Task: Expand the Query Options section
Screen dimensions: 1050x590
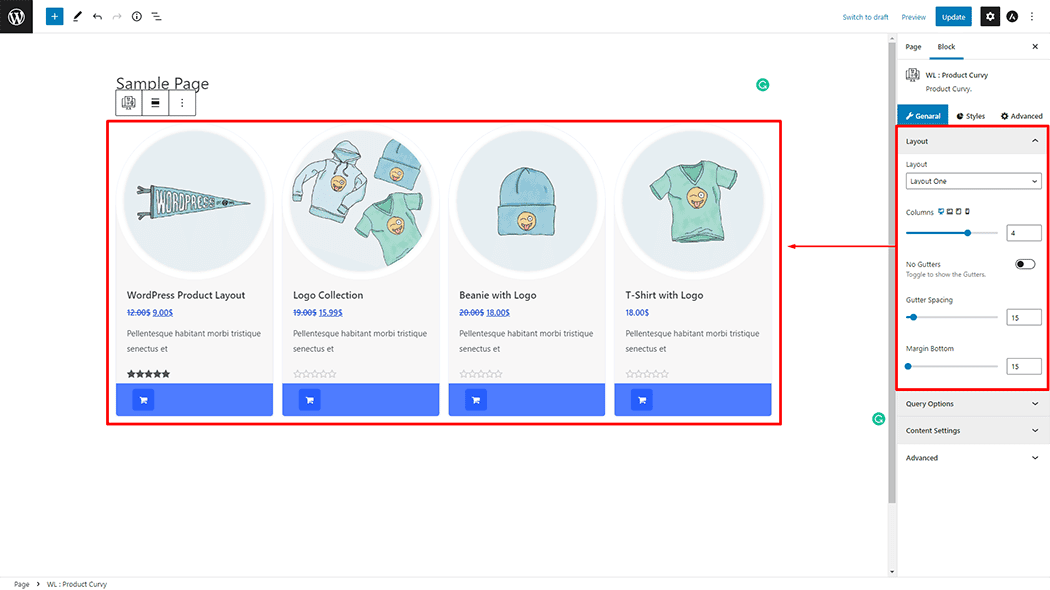Action: 972,404
